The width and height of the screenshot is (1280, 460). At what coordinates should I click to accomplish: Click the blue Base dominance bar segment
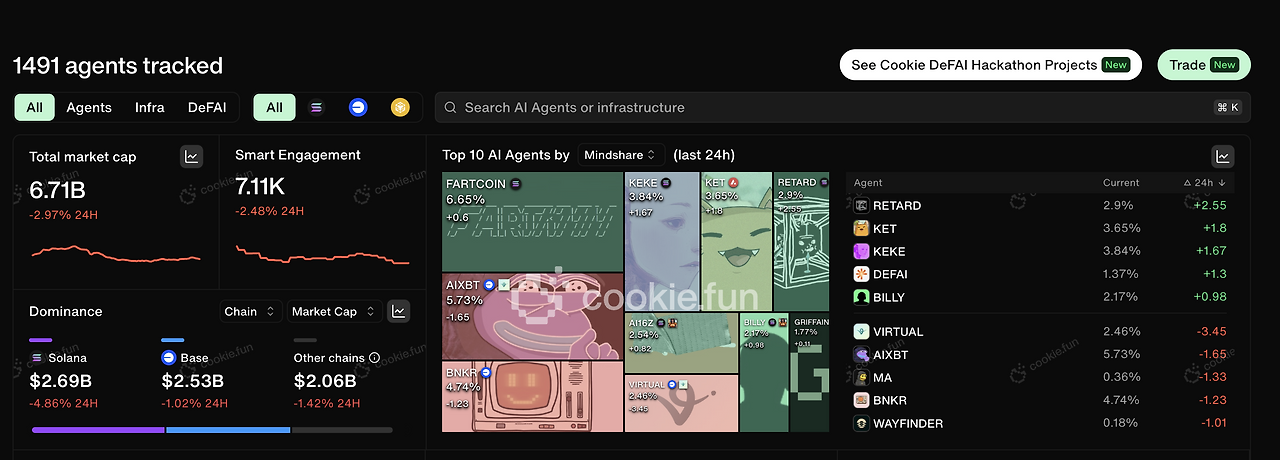(x=228, y=430)
